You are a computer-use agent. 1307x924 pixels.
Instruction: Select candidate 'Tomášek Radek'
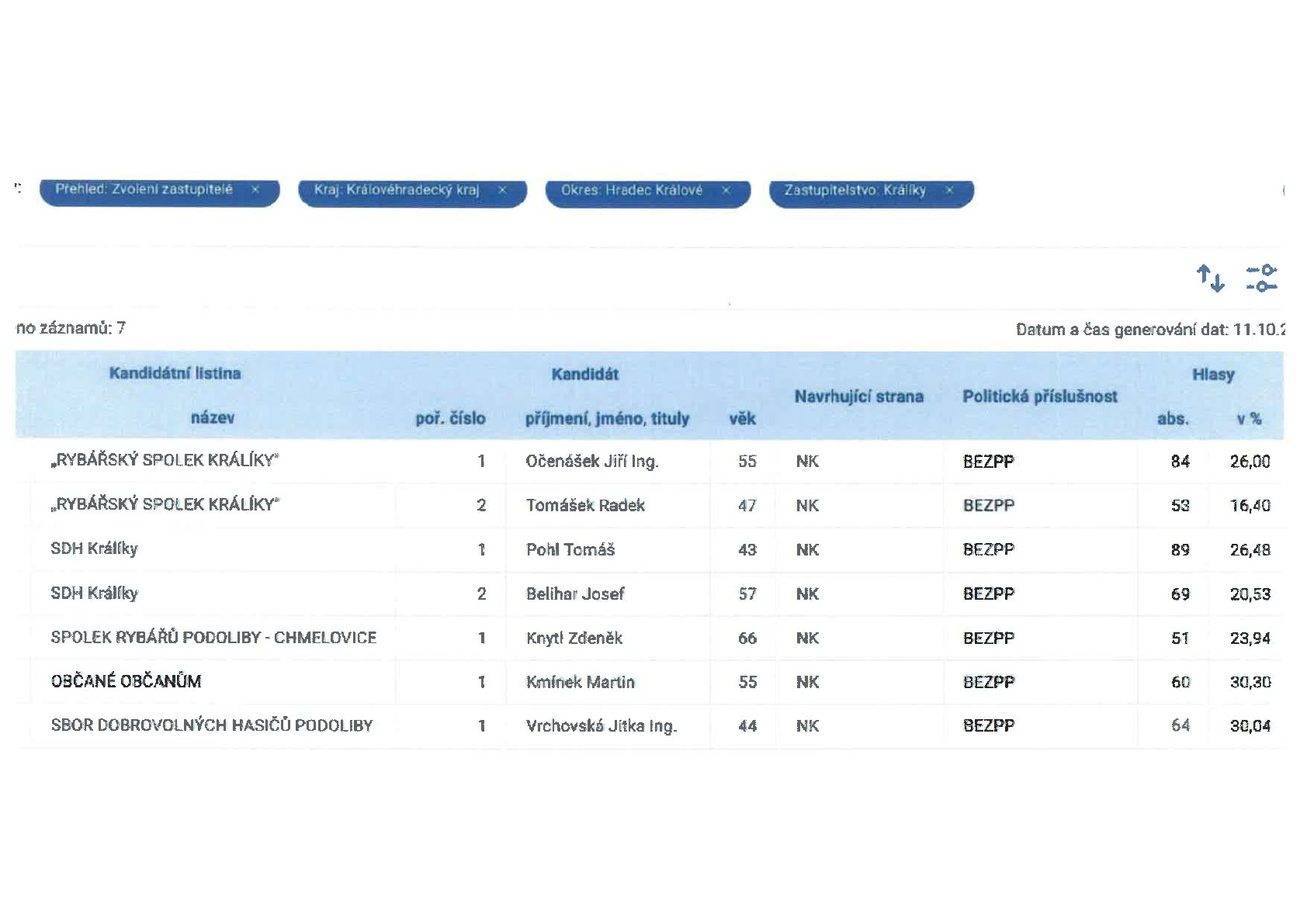click(x=585, y=505)
